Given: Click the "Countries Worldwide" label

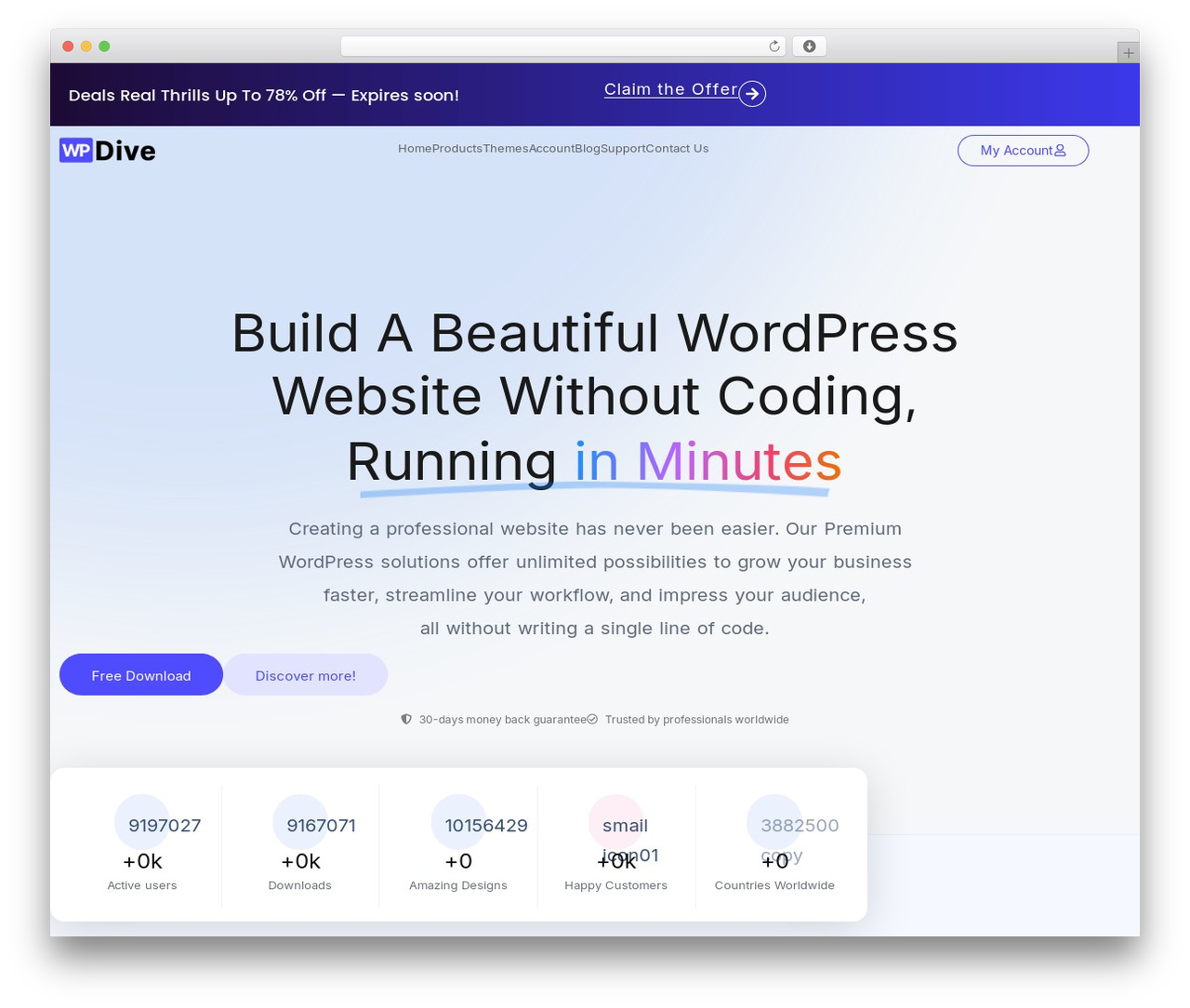Looking at the screenshot, I should tap(774, 886).
